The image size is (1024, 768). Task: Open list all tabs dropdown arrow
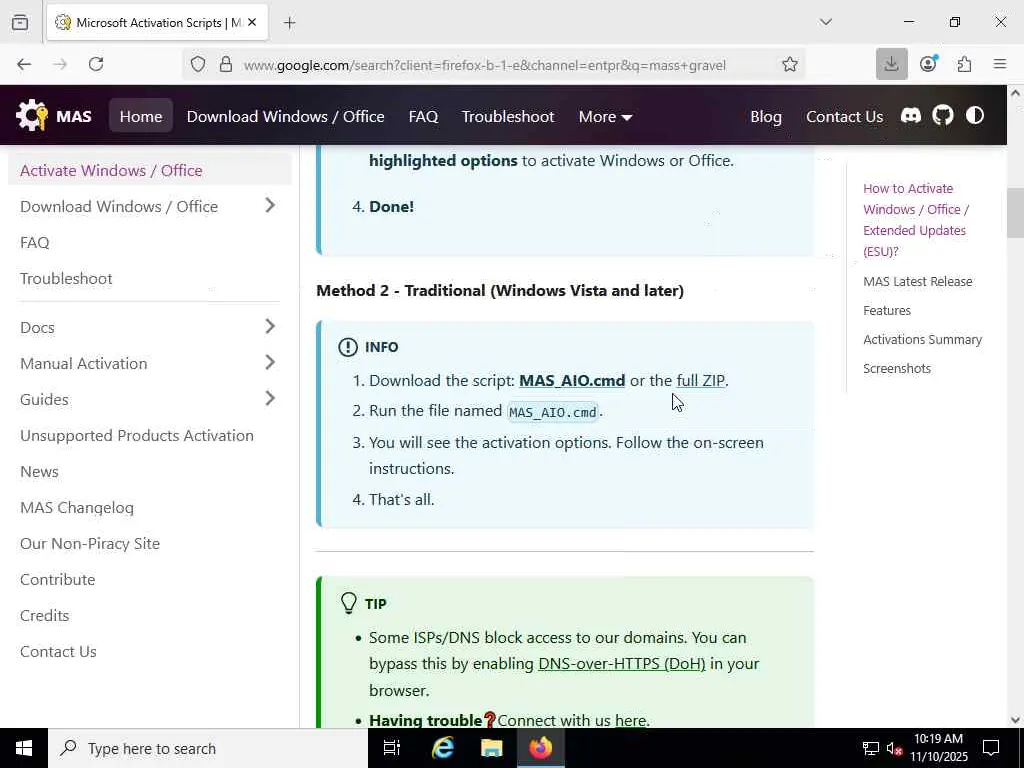pos(825,22)
